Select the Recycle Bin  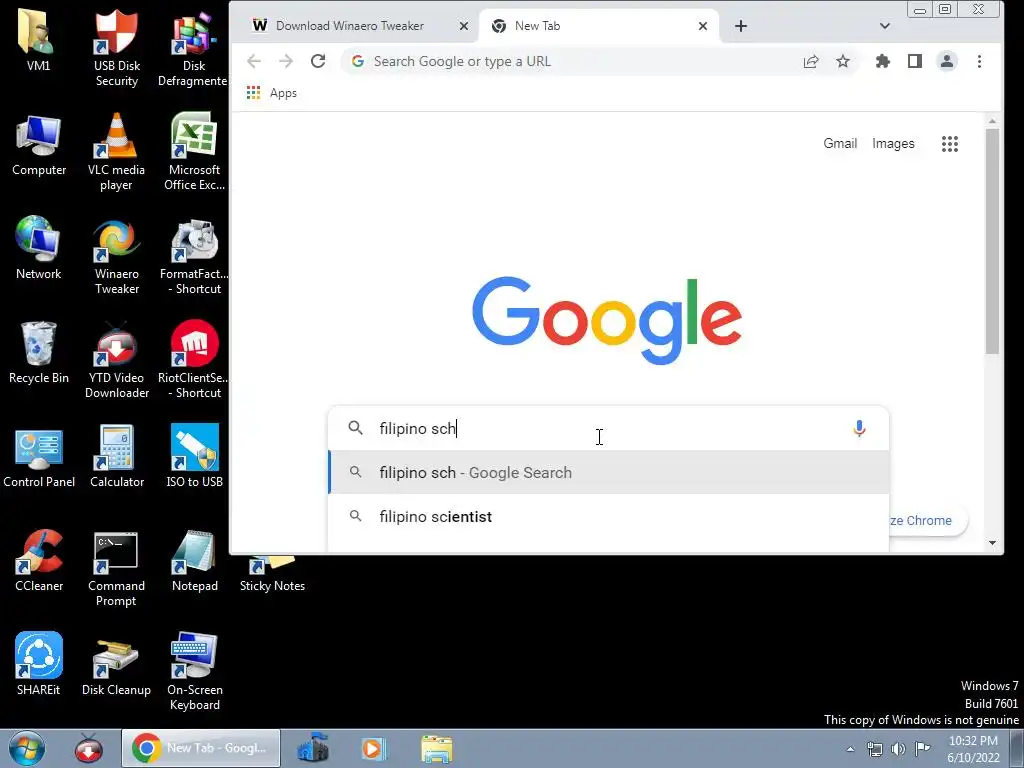tap(39, 353)
